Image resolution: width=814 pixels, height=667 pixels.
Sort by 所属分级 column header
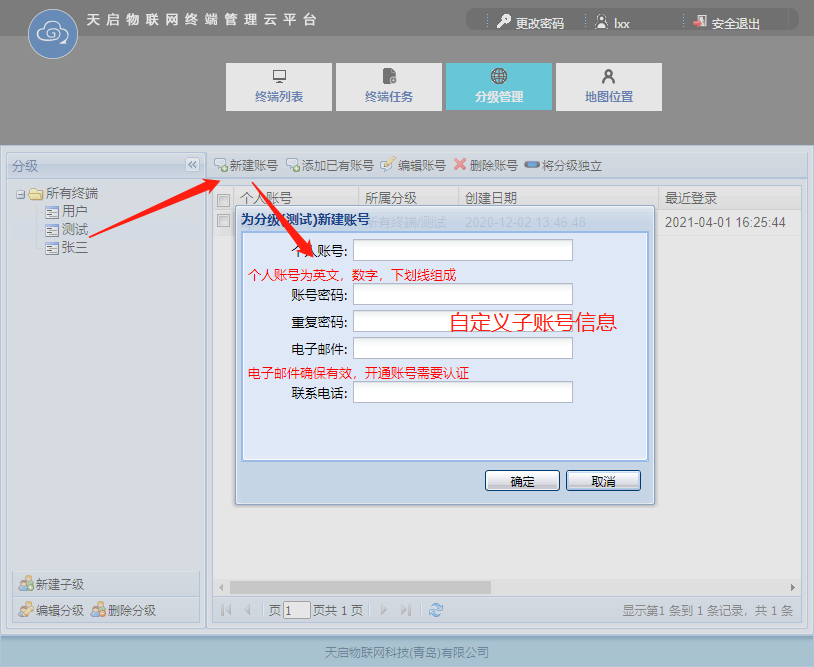(408, 198)
